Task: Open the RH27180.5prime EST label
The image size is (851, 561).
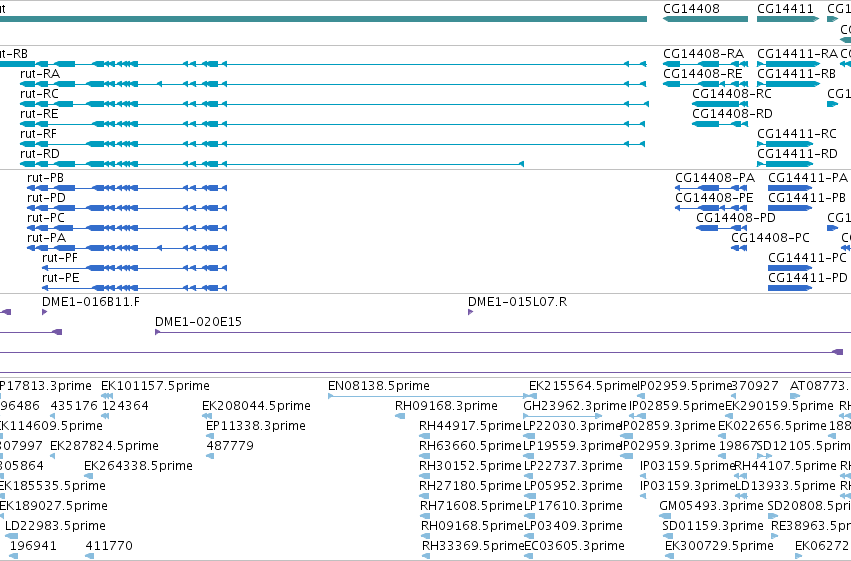Action: [470, 487]
